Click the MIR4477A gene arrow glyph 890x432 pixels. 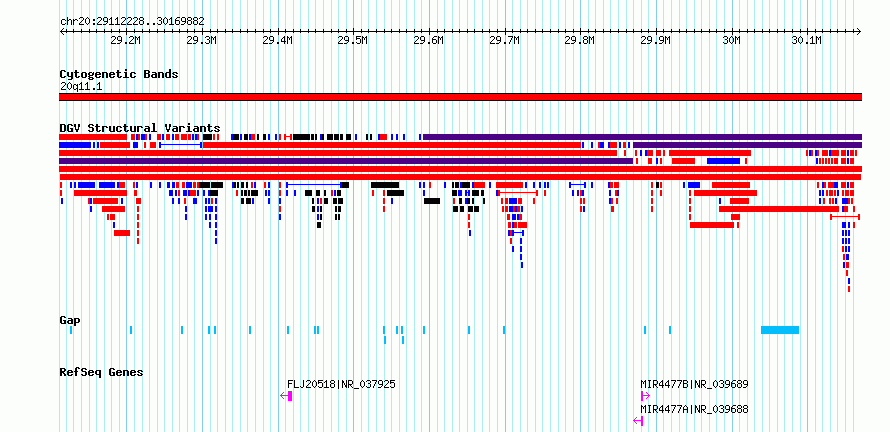point(638,421)
